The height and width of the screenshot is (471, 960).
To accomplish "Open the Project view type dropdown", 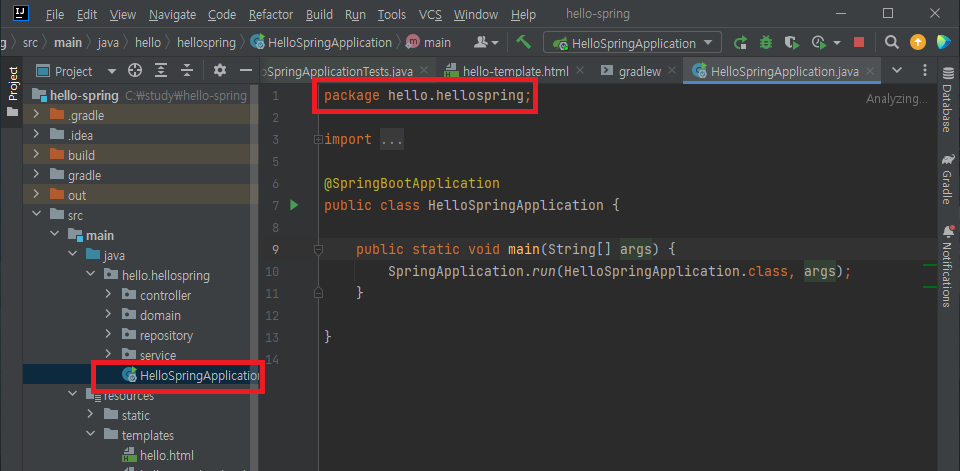I will pos(111,71).
